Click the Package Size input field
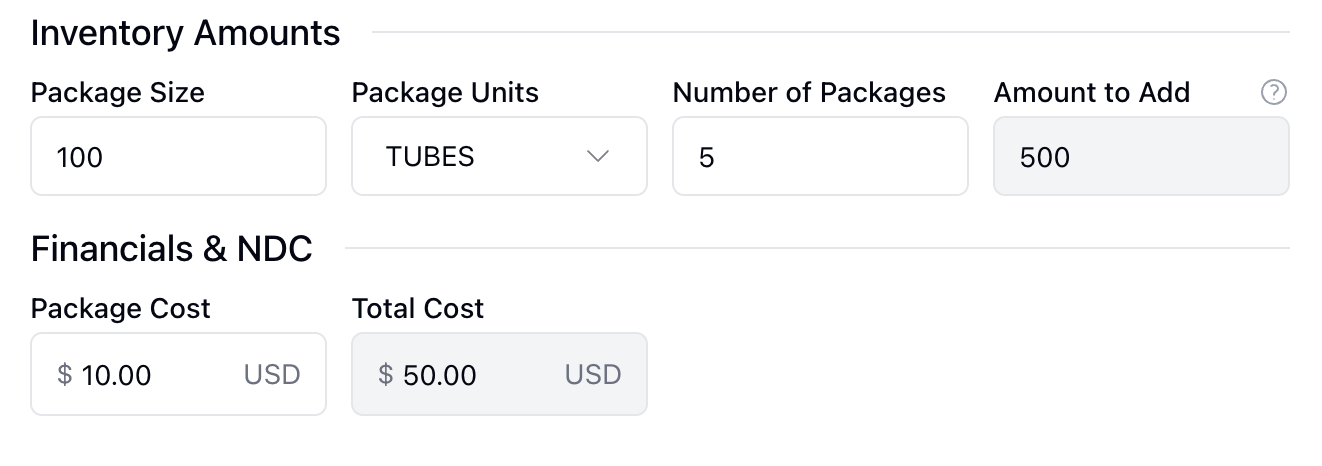1322x466 pixels. pos(178,157)
